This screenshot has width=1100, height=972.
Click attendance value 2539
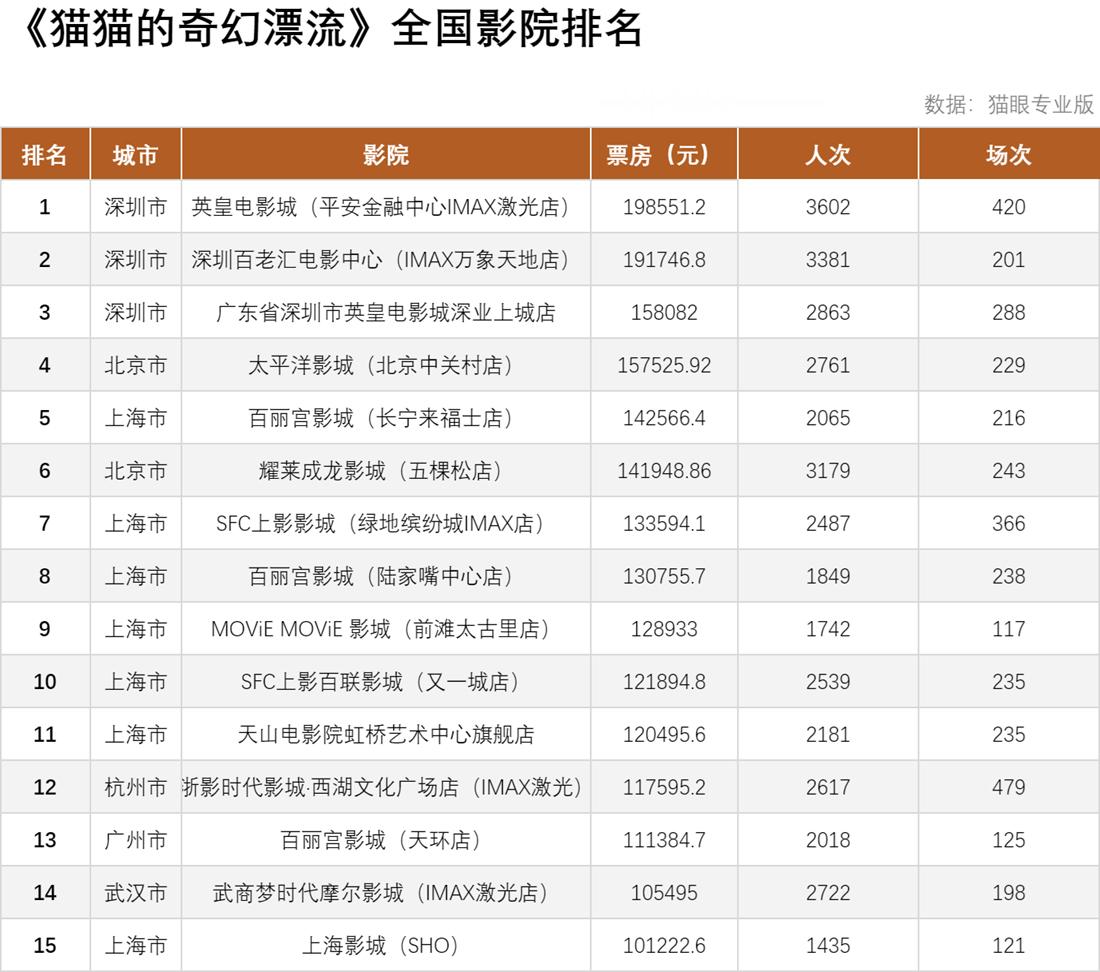click(828, 682)
